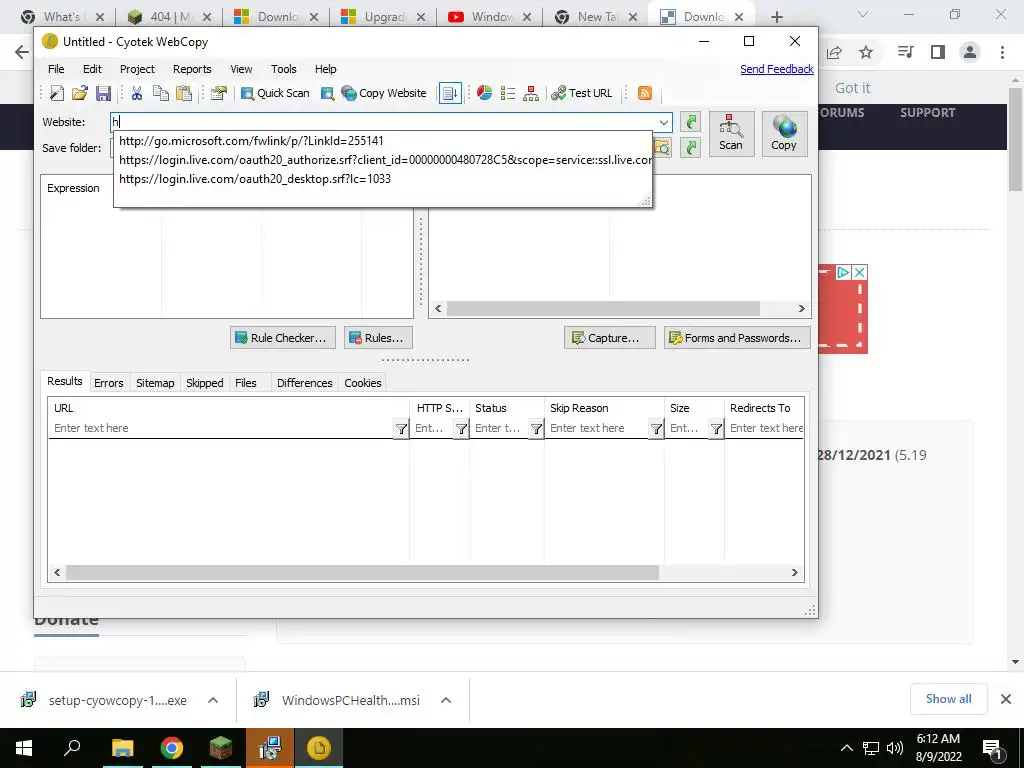This screenshot has width=1024, height=768.
Task: Click the scan icon next to Copy Website
Action: [327, 93]
